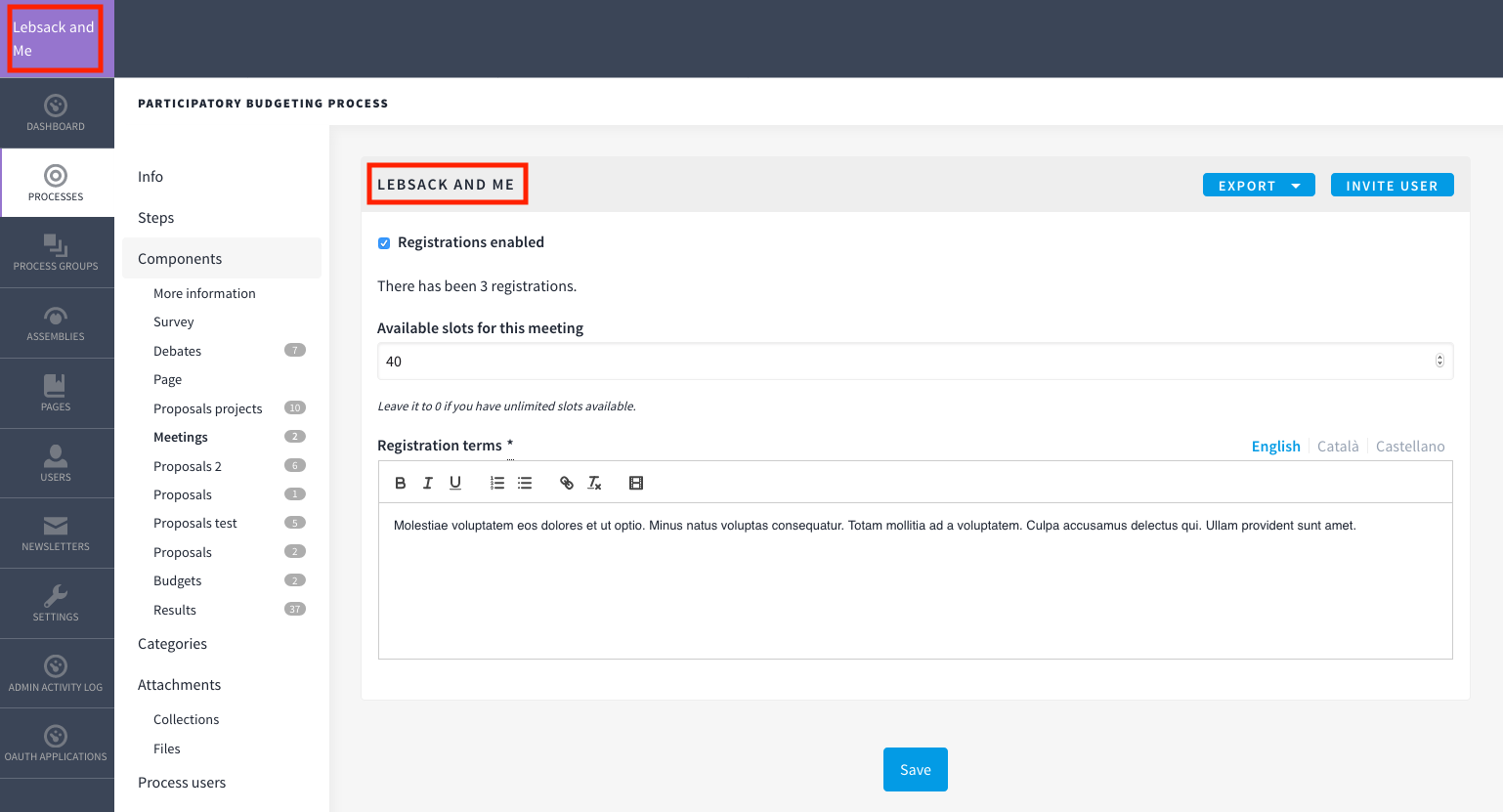Apply underline formatting in editor
Viewport: 1503px width, 812px height.
(455, 483)
